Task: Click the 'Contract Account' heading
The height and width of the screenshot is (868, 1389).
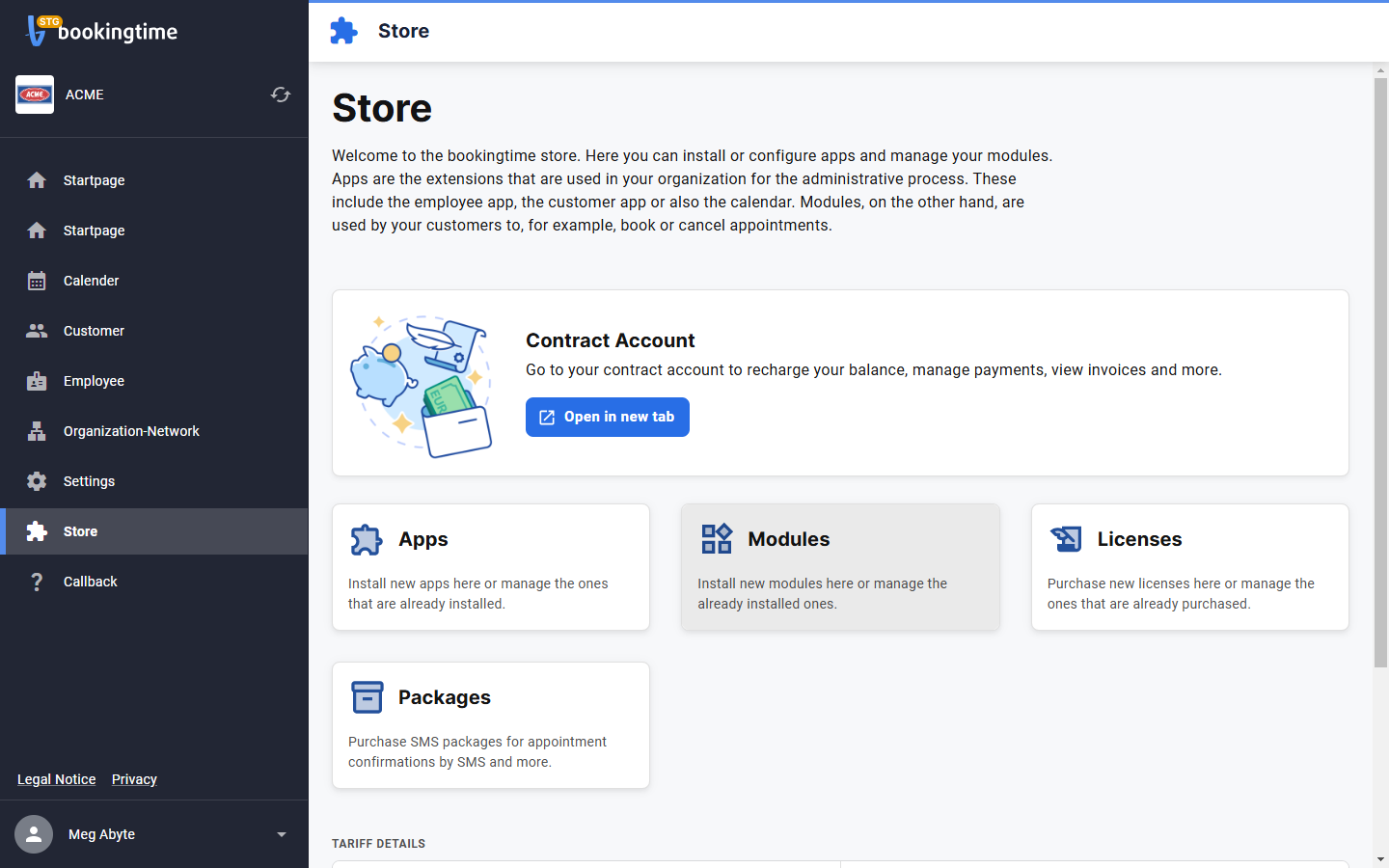Action: [x=611, y=340]
